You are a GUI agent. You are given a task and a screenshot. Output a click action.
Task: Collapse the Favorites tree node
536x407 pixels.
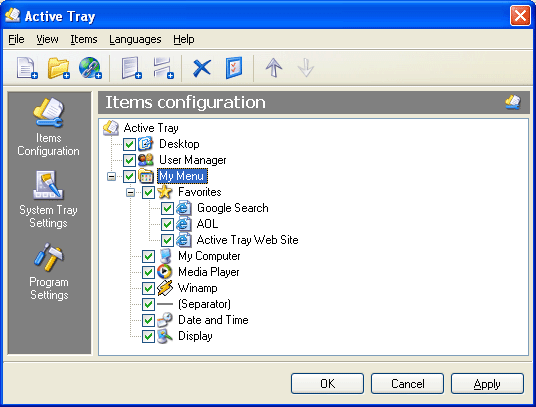pyautogui.click(x=130, y=192)
